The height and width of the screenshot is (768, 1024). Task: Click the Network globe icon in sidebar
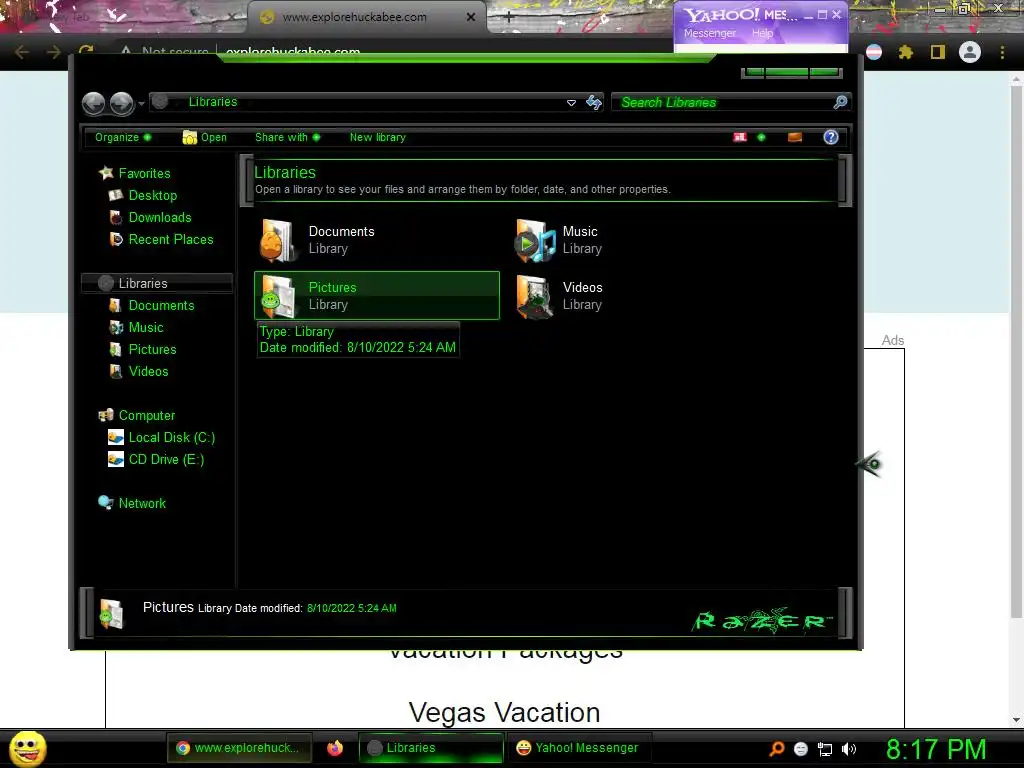(105, 502)
